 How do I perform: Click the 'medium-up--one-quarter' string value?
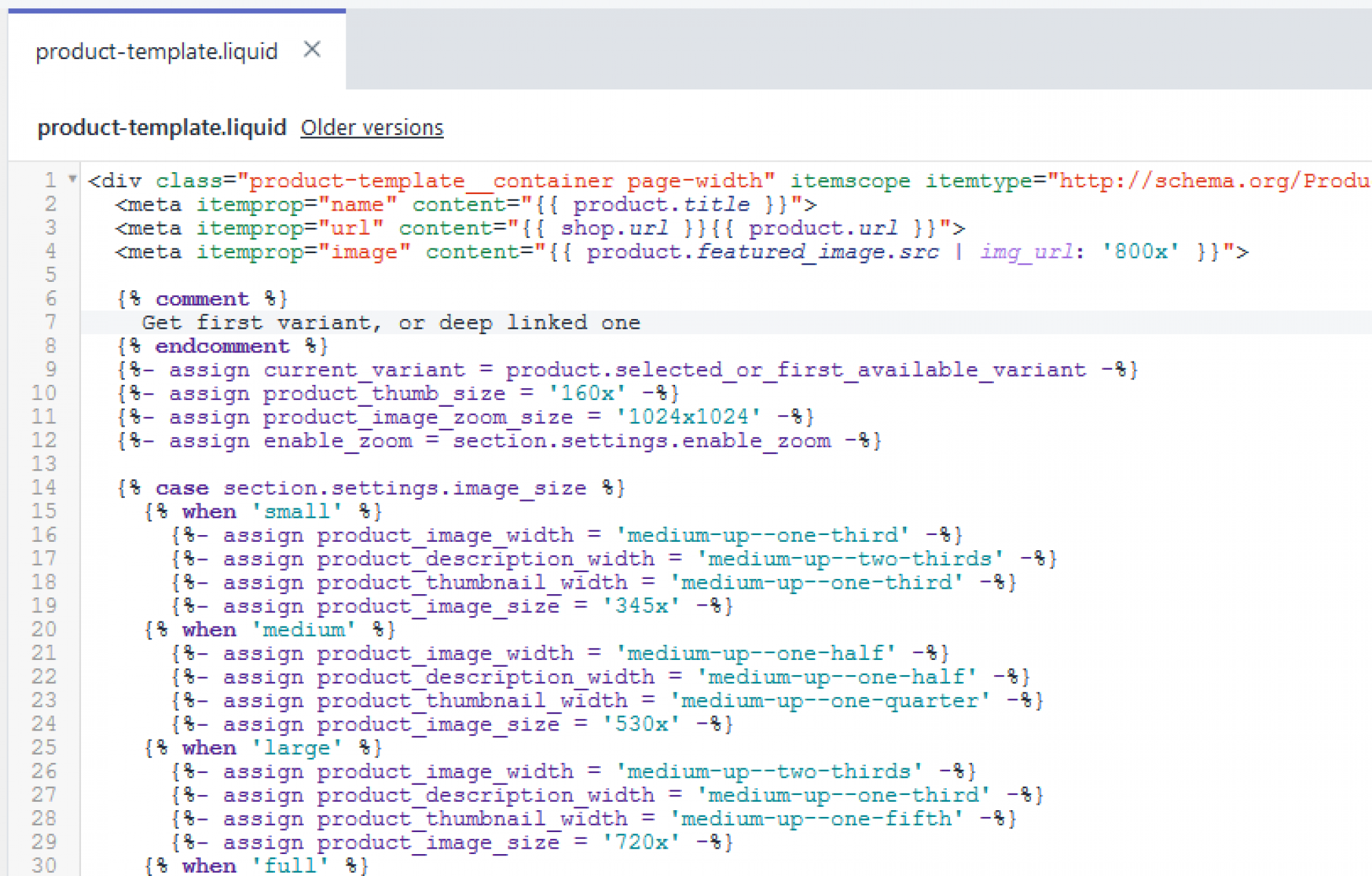pyautogui.click(x=830, y=700)
